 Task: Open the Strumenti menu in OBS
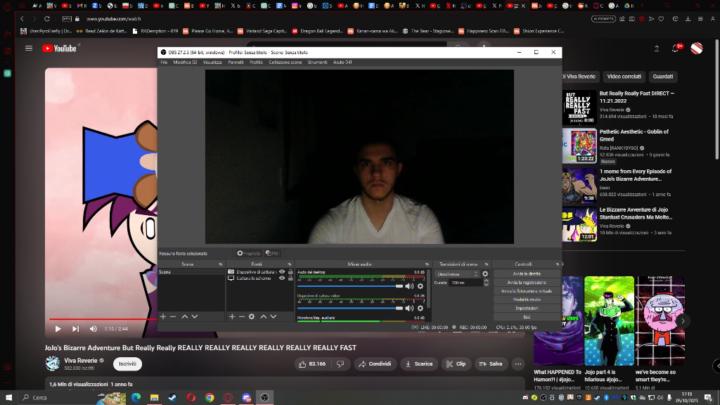[317, 62]
